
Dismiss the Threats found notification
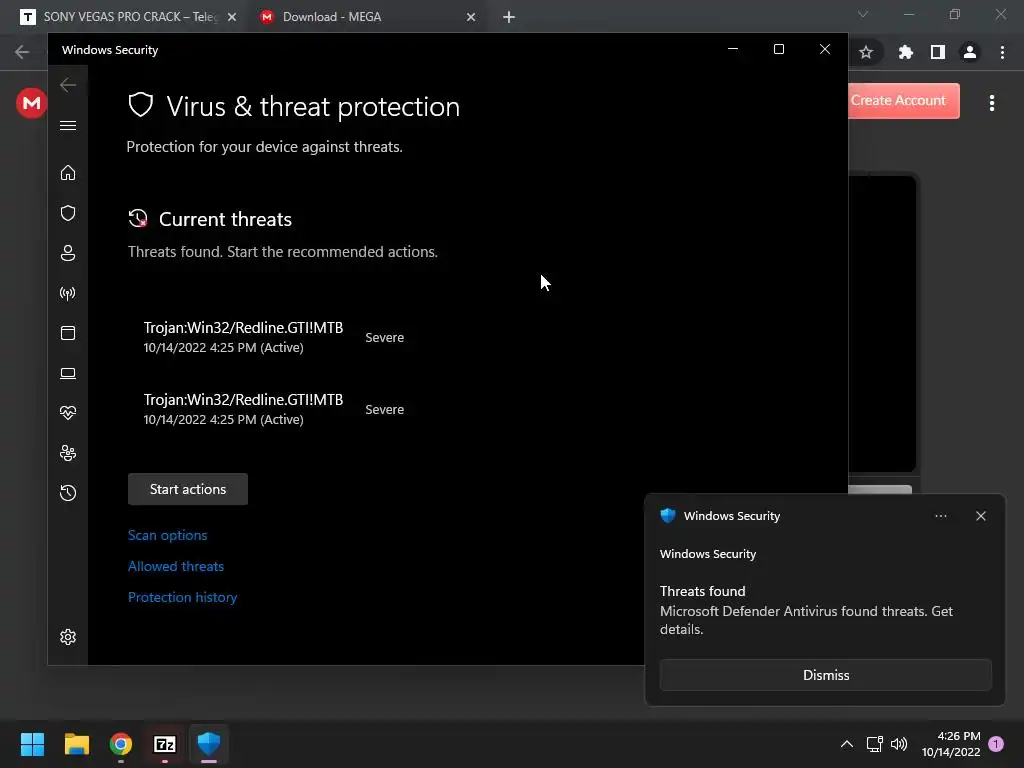[x=825, y=675]
